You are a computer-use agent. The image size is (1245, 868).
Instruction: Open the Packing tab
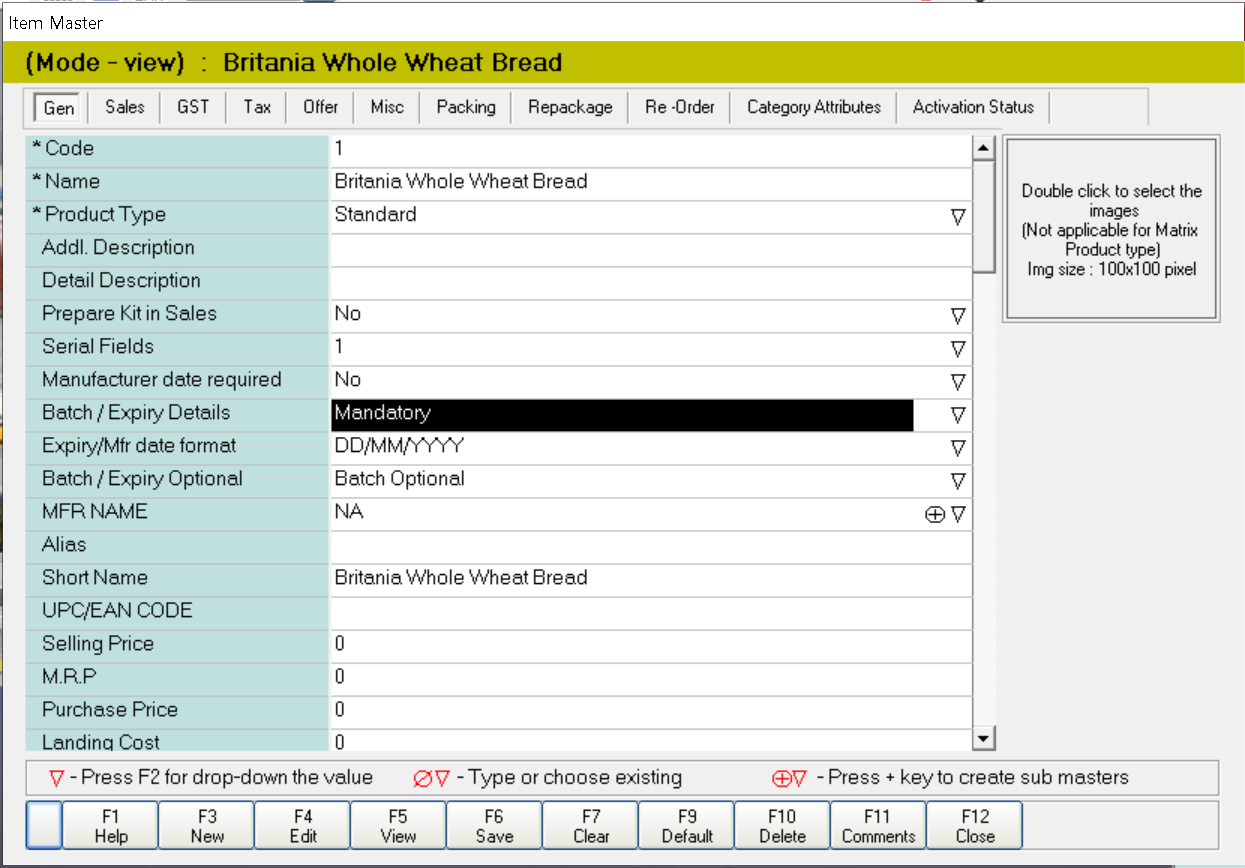466,107
